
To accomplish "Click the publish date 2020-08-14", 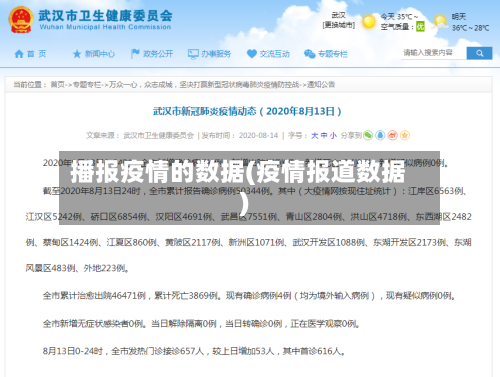I will (258, 136).
